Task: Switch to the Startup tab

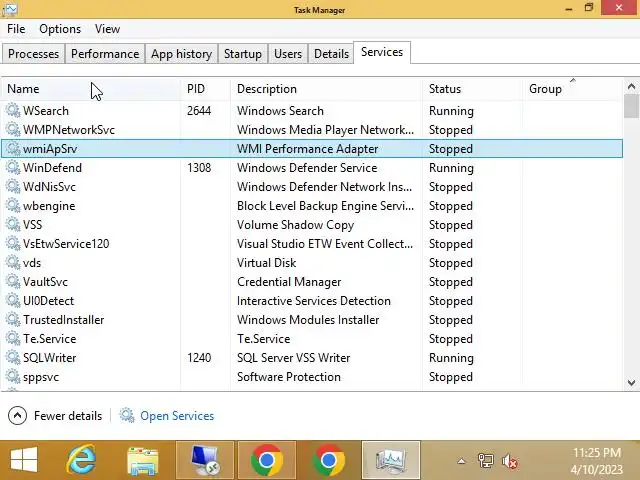Action: 243,54
